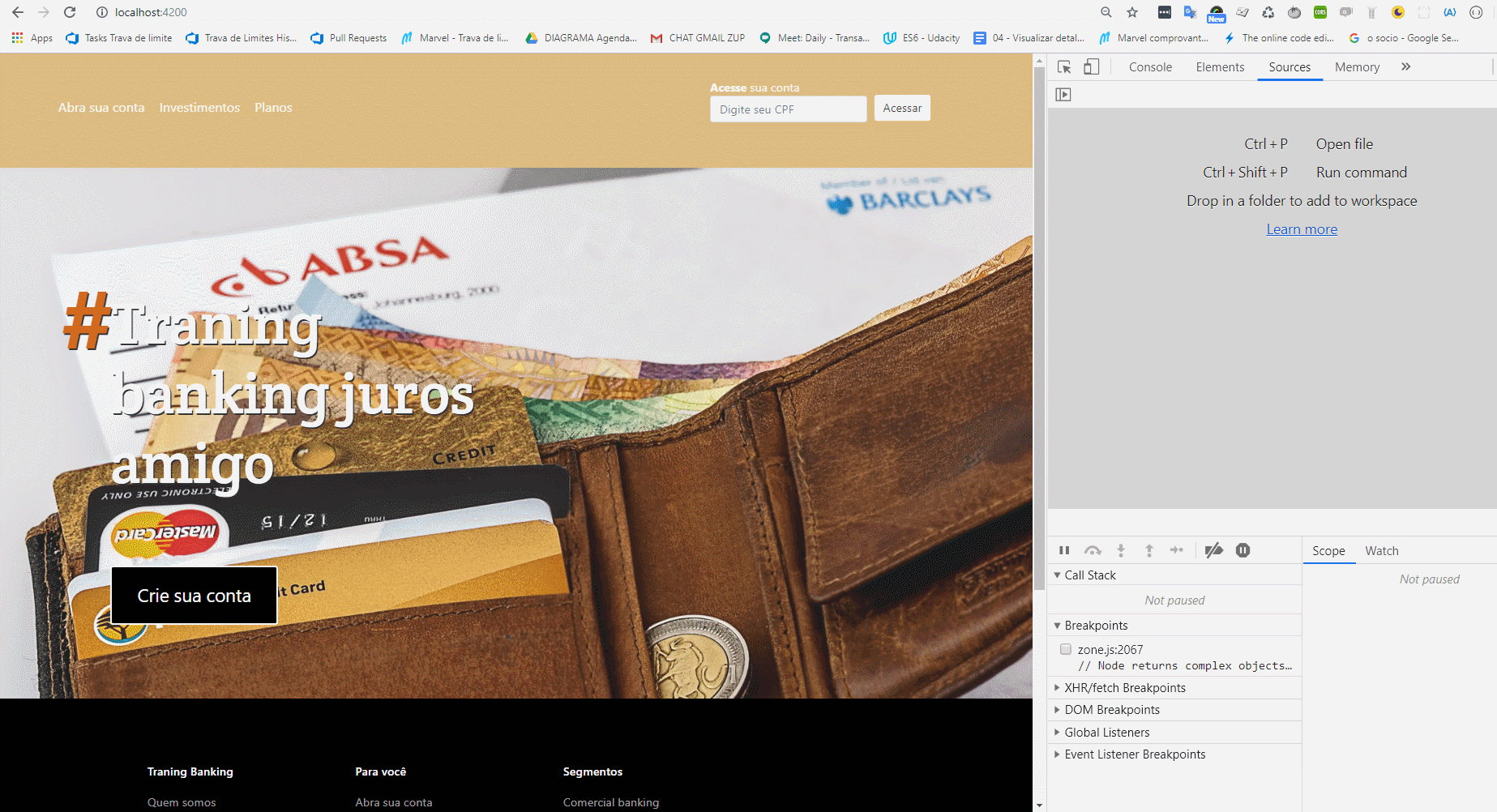Click the Quem somos footer link
1497x812 pixels.
click(x=182, y=802)
